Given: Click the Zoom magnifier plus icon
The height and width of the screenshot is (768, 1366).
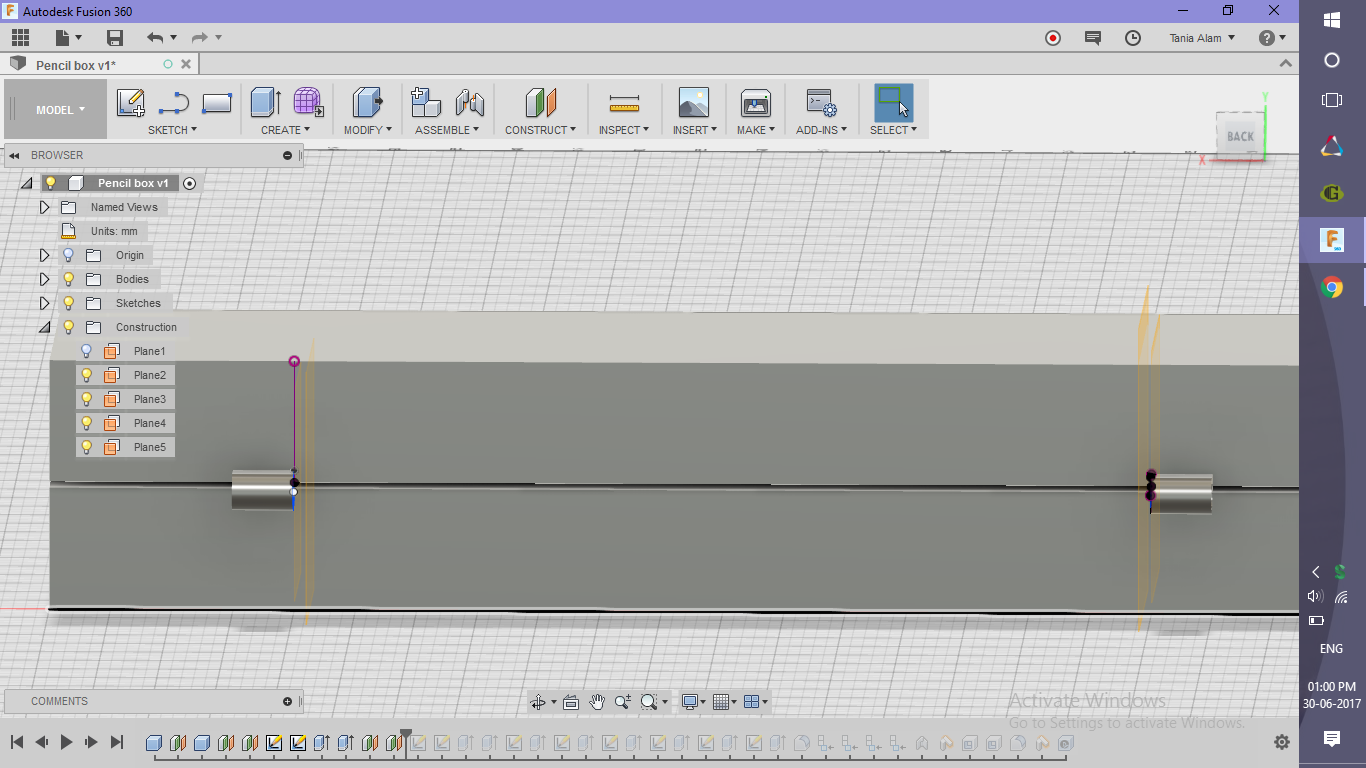Looking at the screenshot, I should tap(623, 702).
